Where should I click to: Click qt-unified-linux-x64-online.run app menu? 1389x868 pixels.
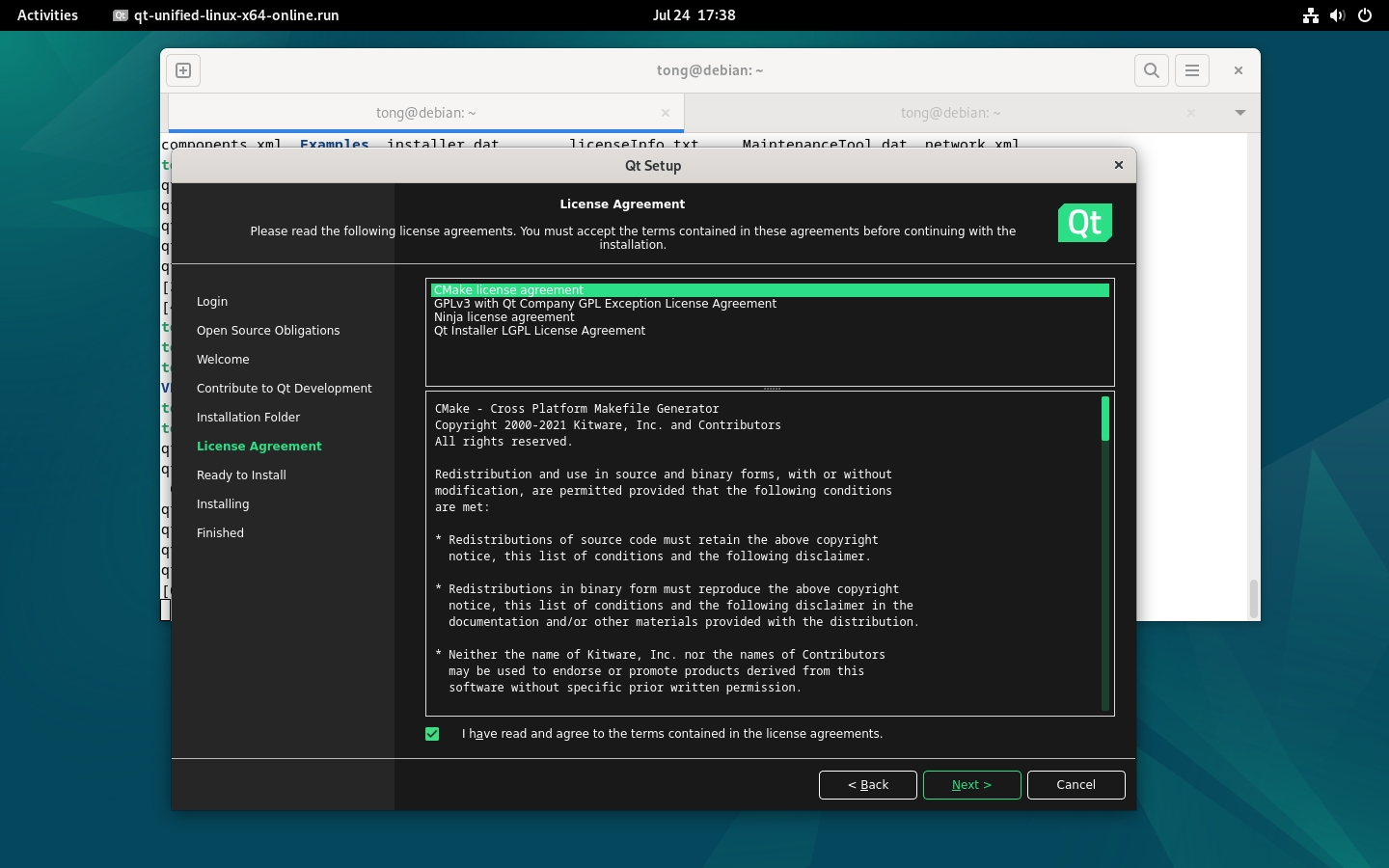227,15
